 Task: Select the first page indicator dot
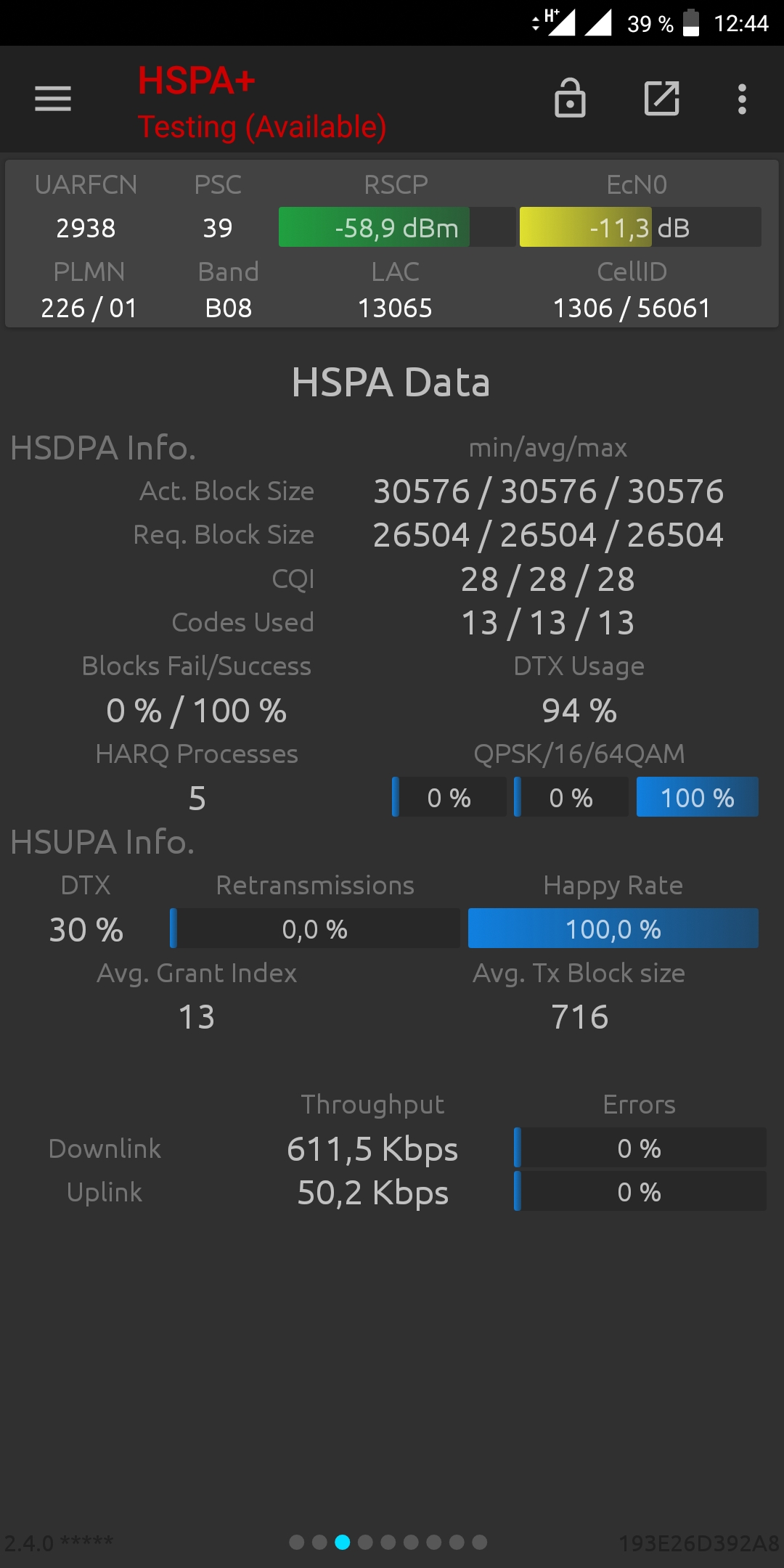[x=296, y=1542]
